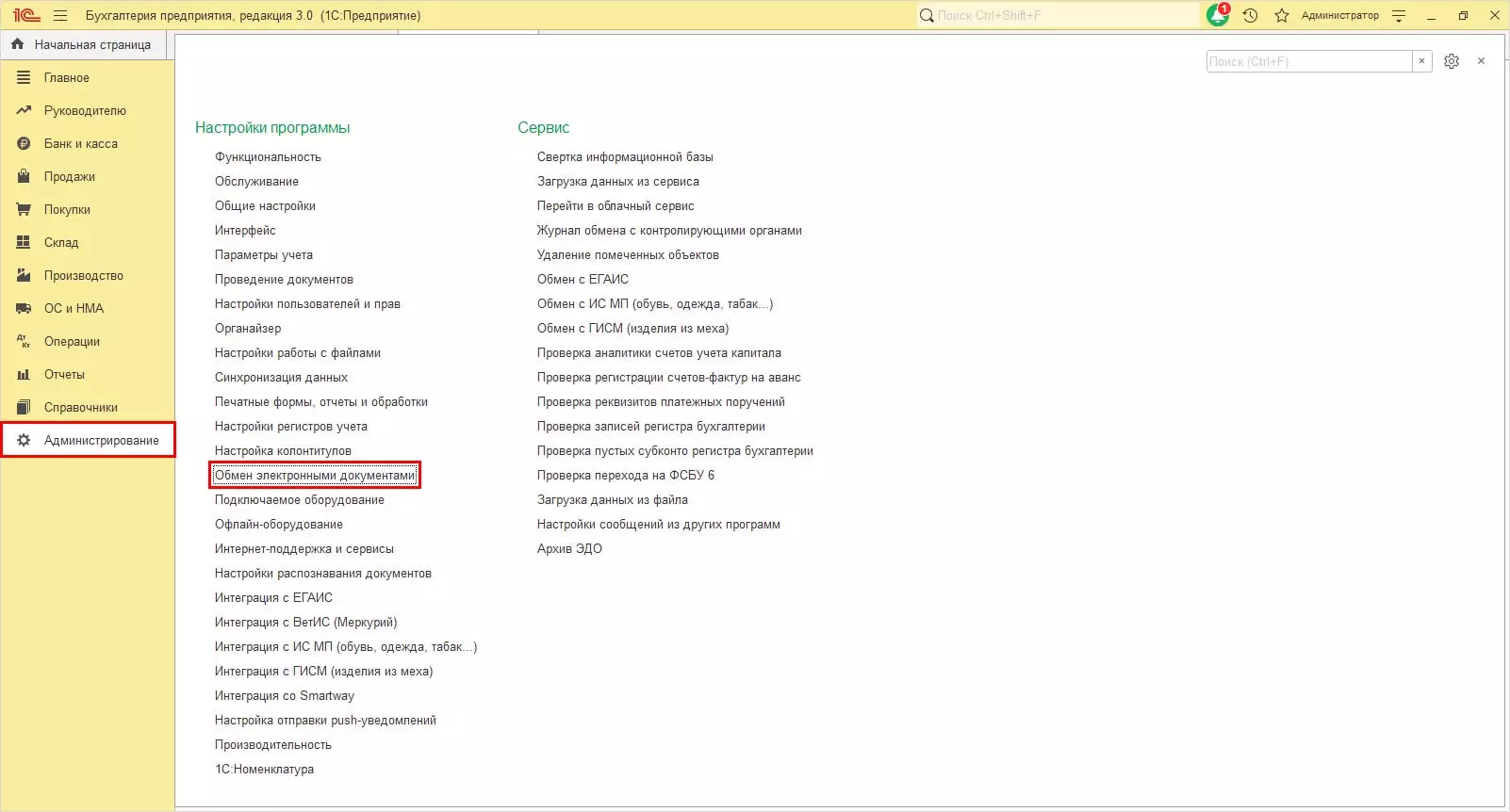Open the Продажи section
This screenshot has width=1510, height=812.
pyautogui.click(x=87, y=176)
